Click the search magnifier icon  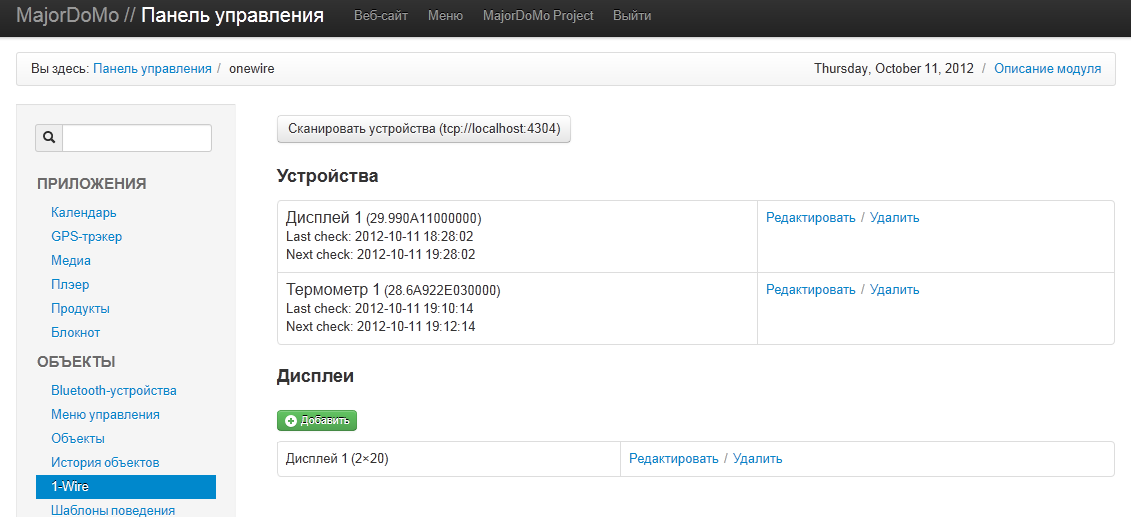49,138
